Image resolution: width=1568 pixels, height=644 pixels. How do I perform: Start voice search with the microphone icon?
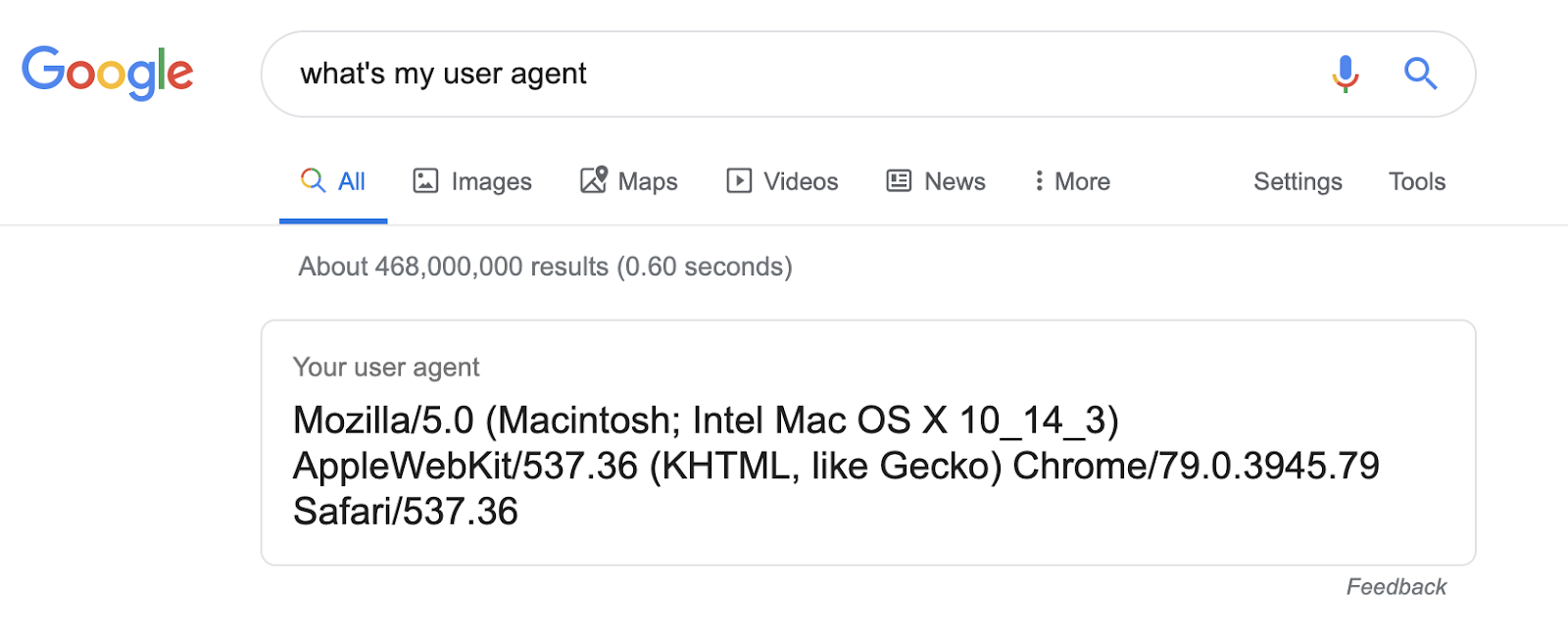click(1346, 74)
